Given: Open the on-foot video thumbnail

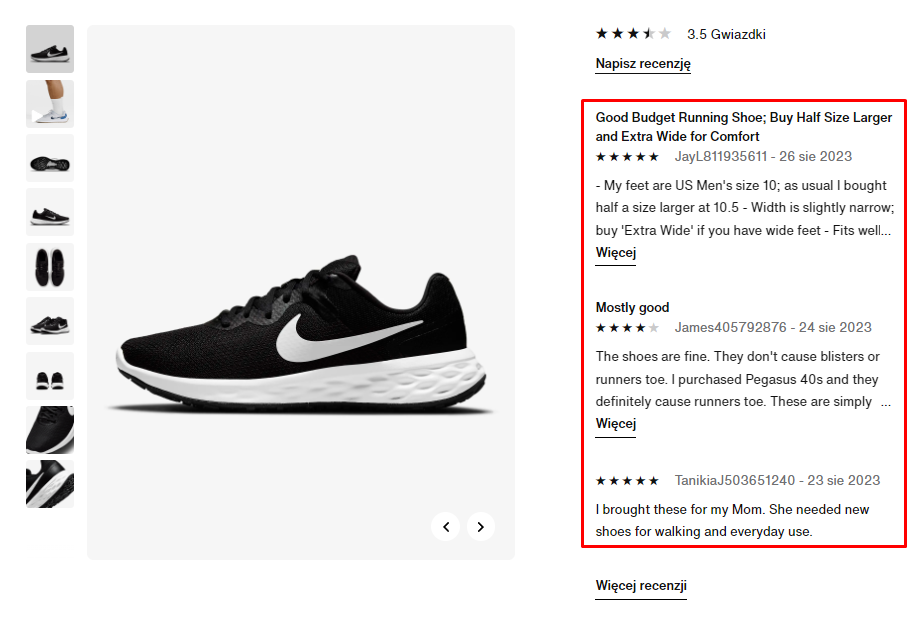Looking at the screenshot, I should coord(50,104).
